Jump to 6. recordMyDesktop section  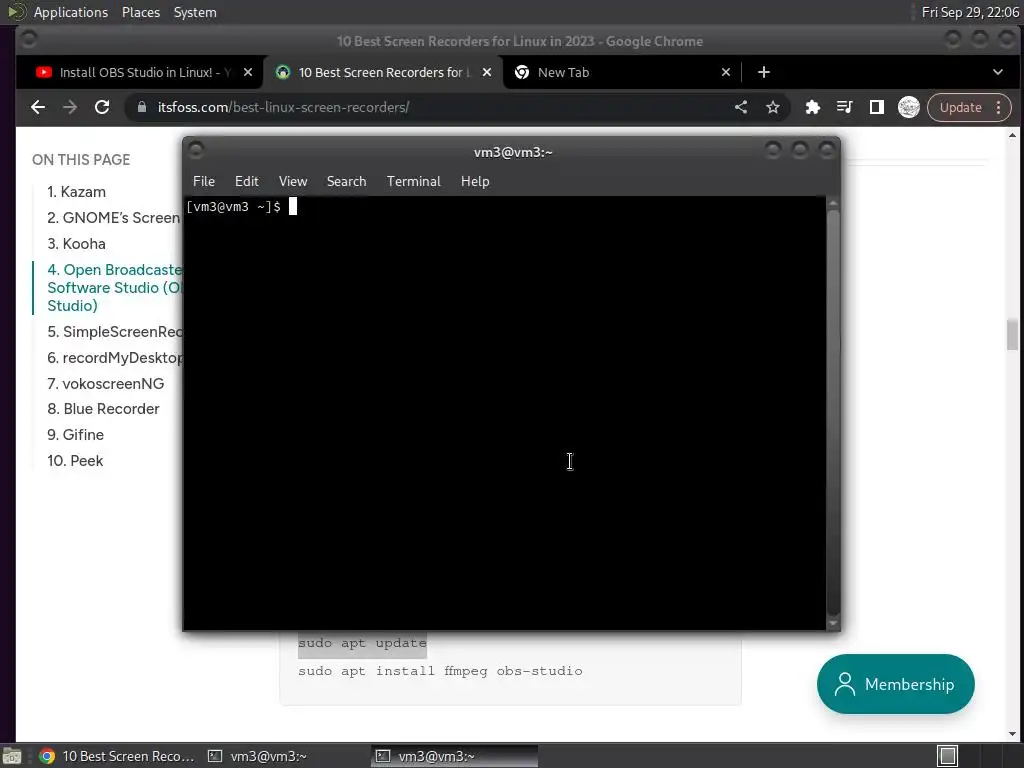click(115, 358)
